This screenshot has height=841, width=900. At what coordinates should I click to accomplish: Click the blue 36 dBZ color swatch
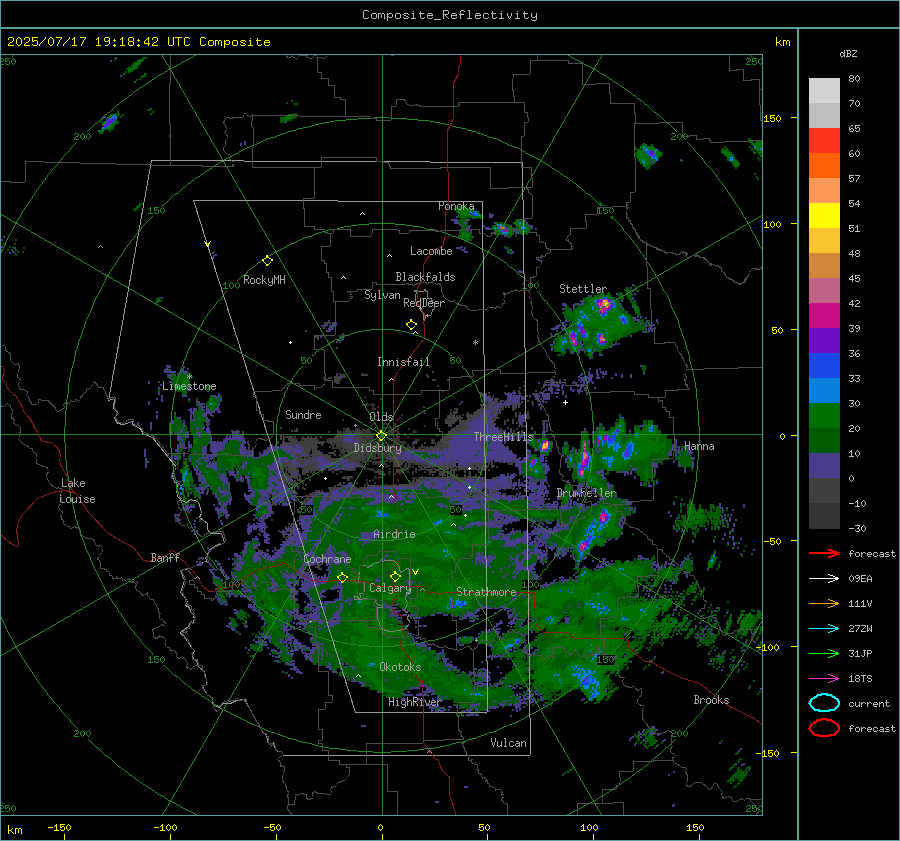(x=824, y=365)
